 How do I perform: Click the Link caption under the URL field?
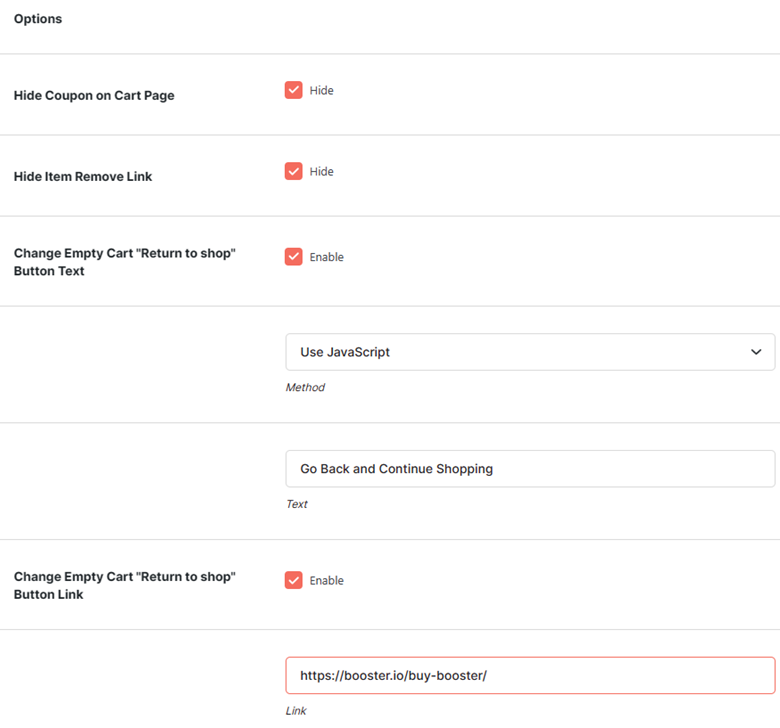(x=296, y=711)
